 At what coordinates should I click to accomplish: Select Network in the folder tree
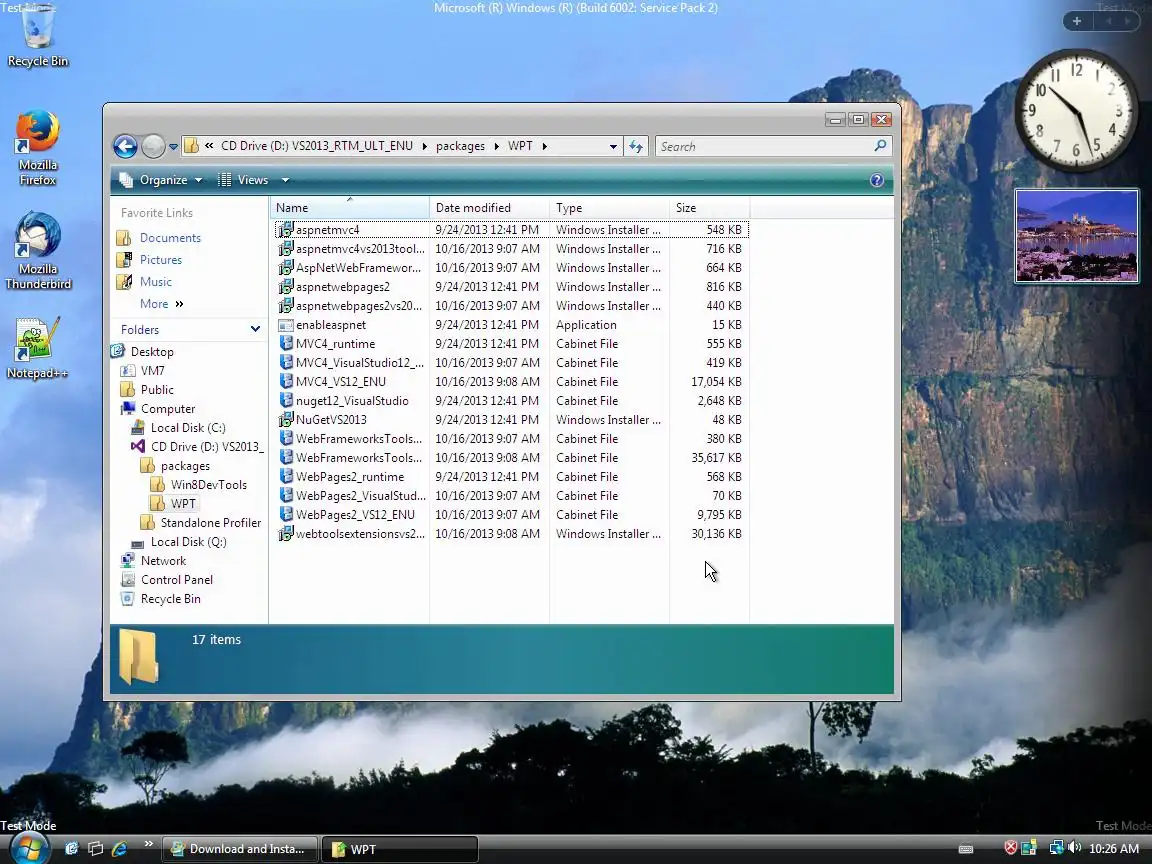[163, 561]
